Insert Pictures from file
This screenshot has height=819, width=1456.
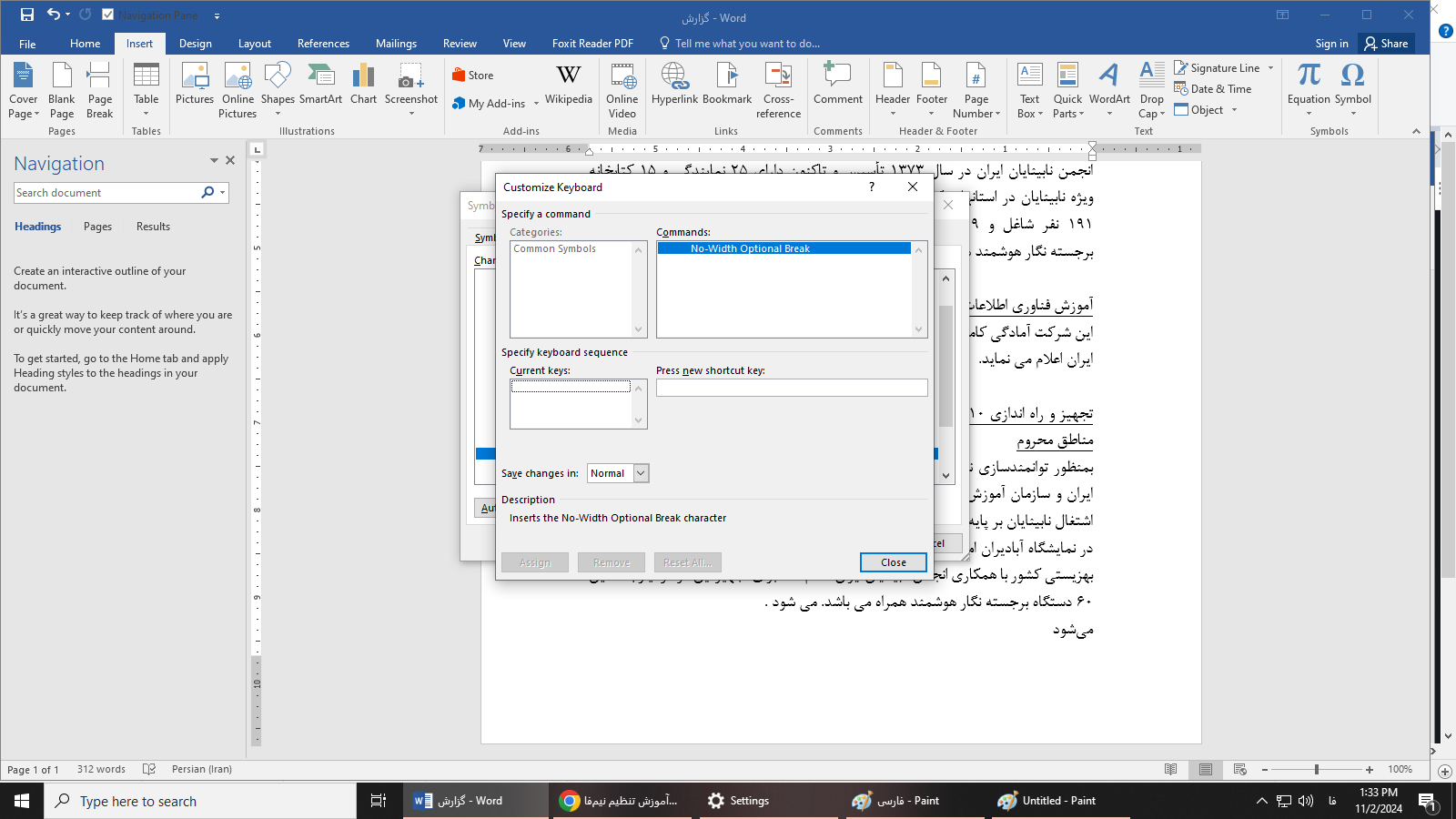click(195, 84)
